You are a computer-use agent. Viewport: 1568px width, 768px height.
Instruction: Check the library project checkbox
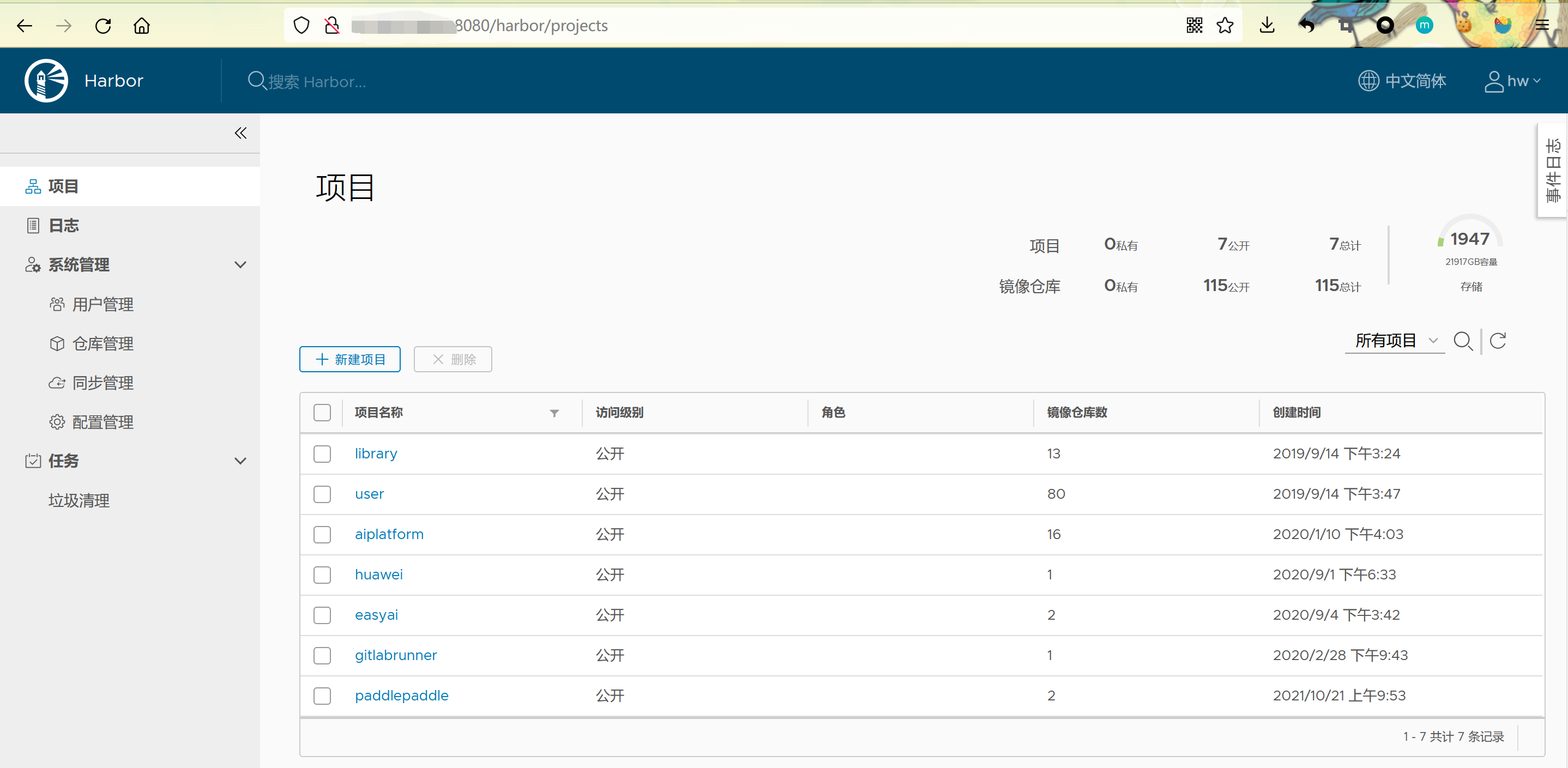322,454
